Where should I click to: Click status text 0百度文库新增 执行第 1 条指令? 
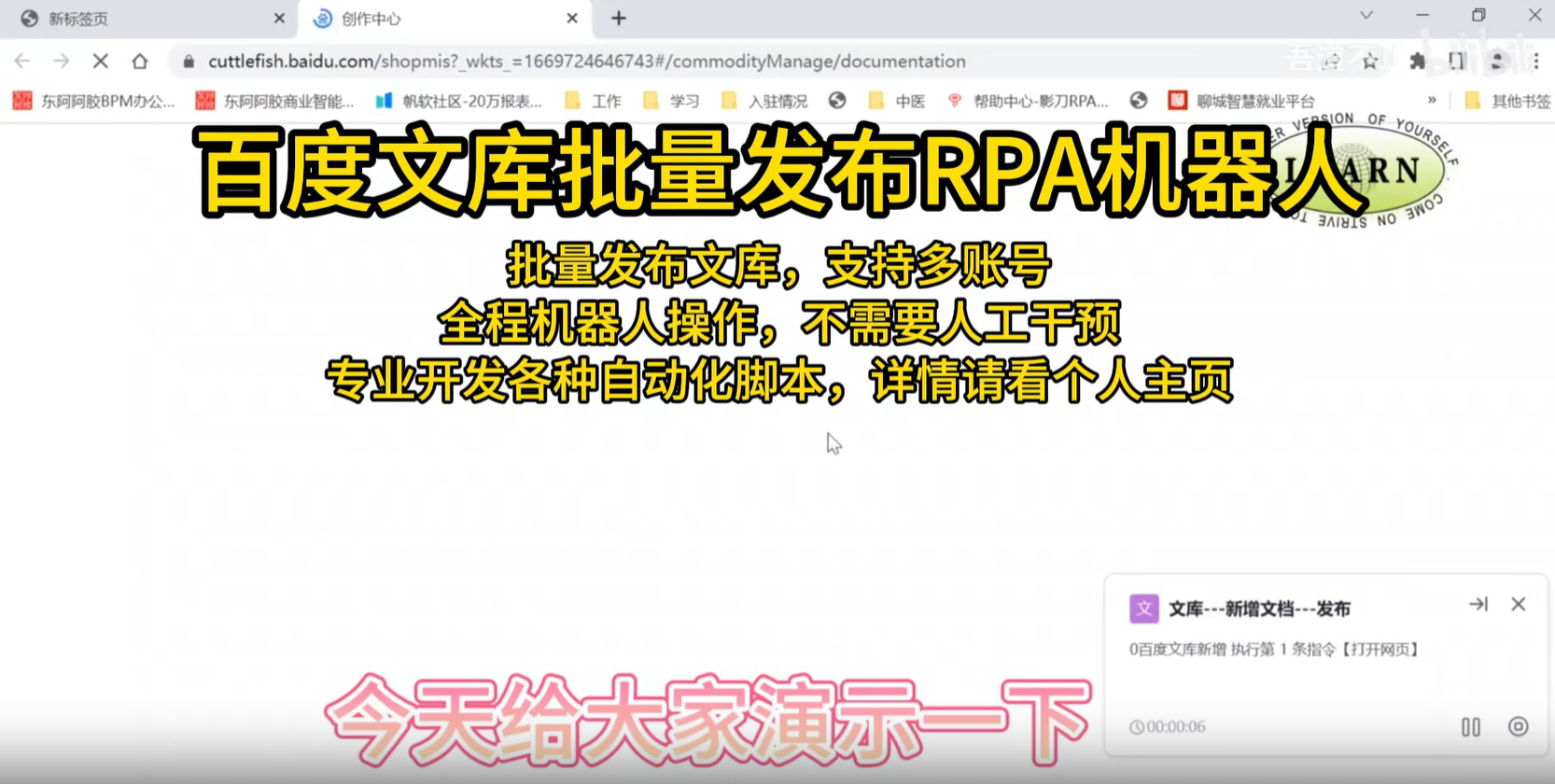tap(1273, 650)
